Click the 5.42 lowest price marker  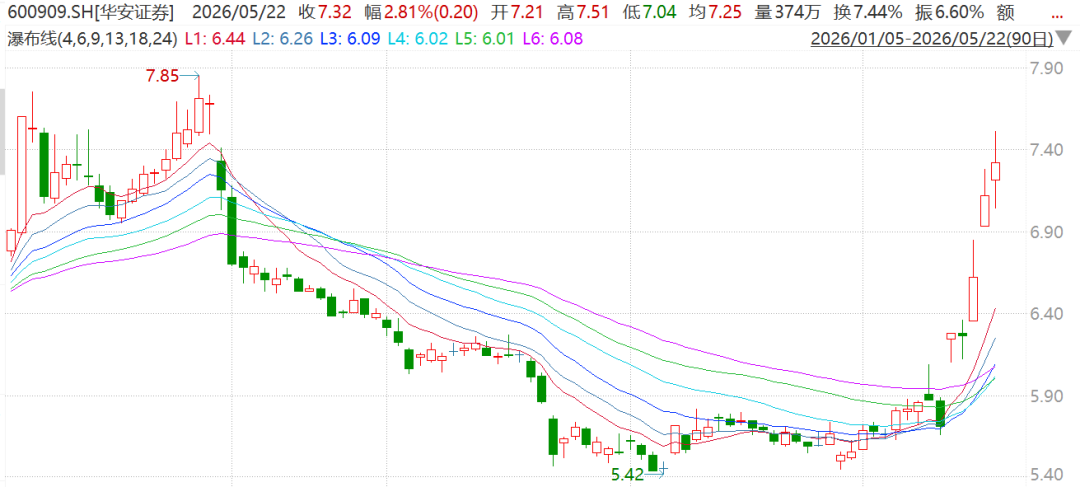click(627, 473)
